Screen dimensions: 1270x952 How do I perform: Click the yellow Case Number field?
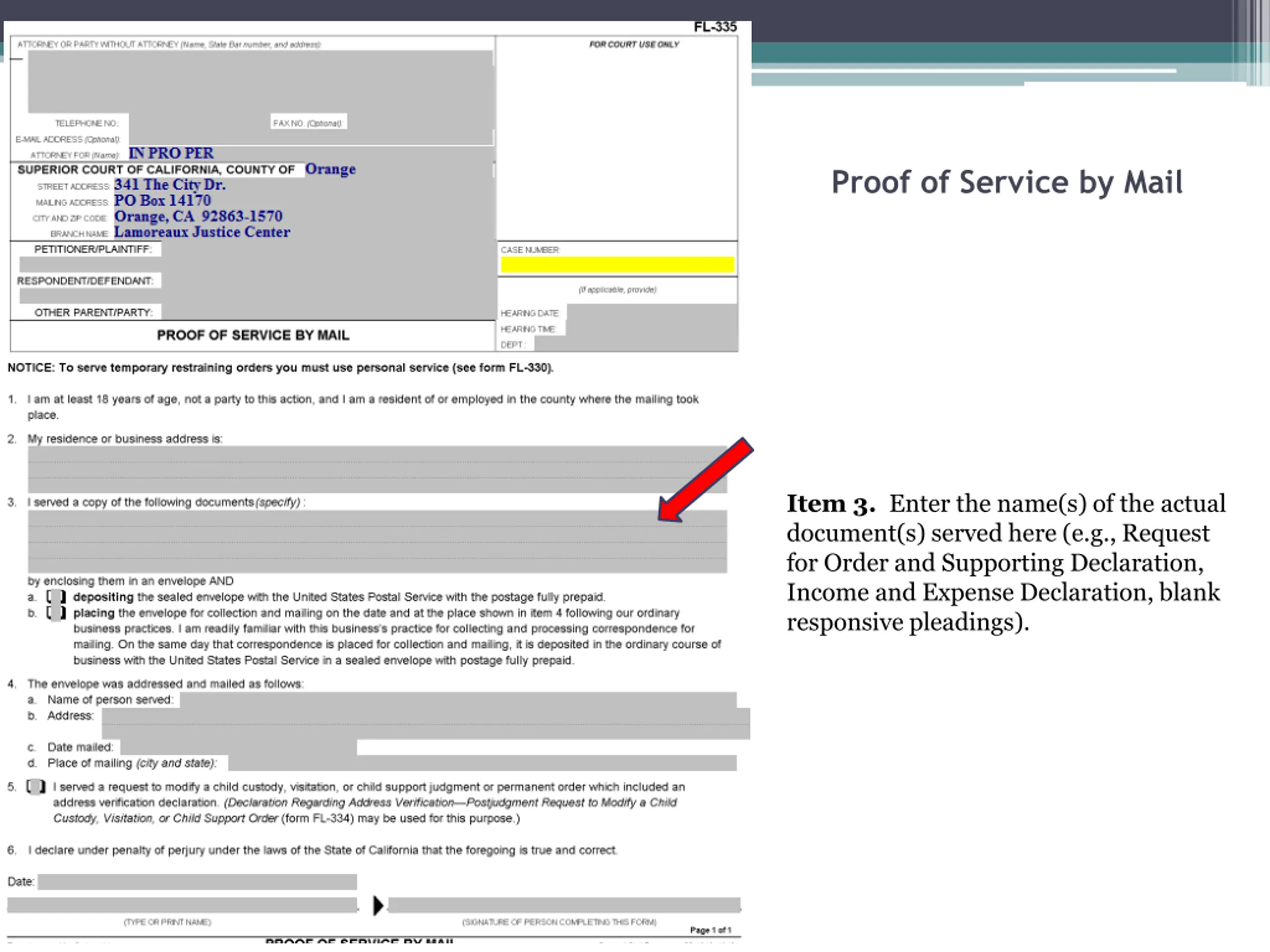click(x=617, y=265)
